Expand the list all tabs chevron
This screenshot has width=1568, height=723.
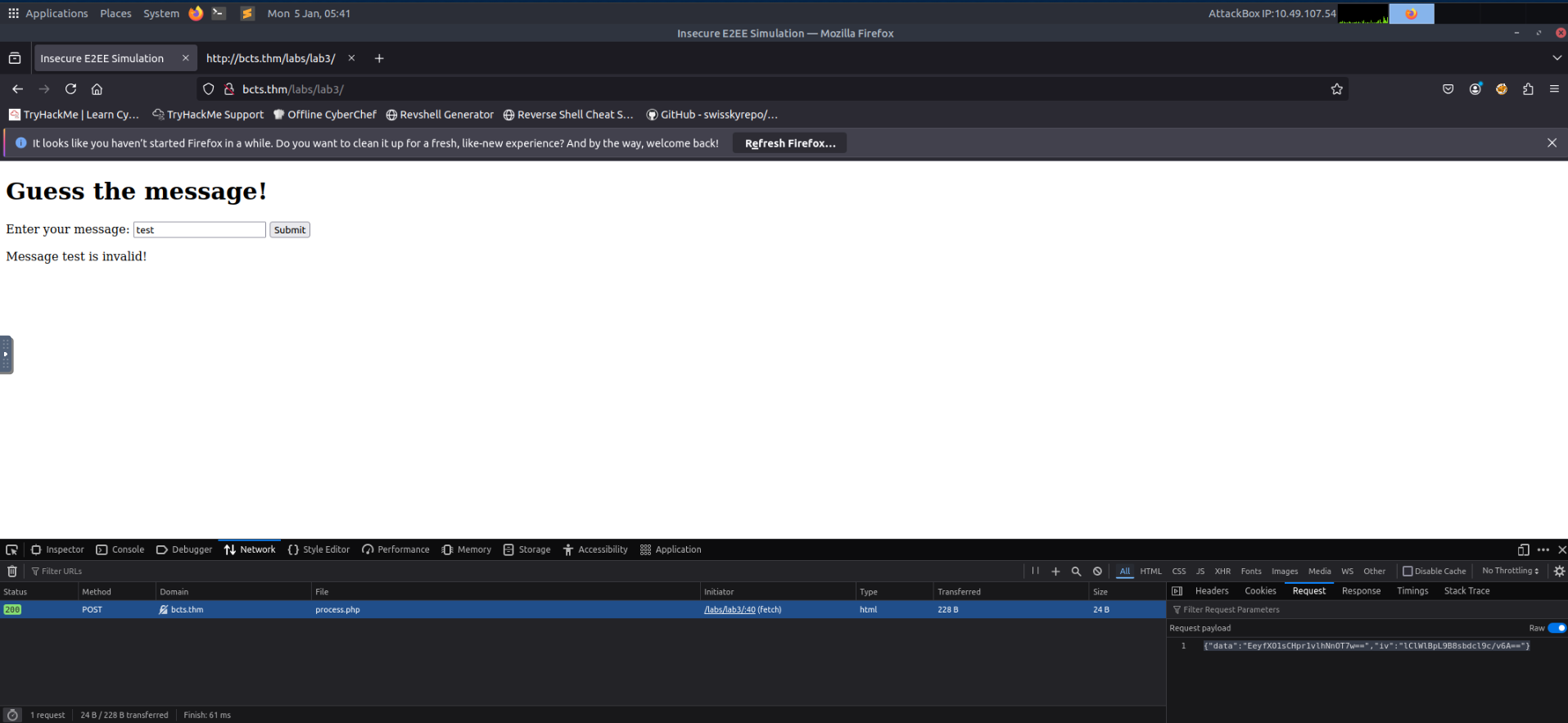click(x=1557, y=58)
